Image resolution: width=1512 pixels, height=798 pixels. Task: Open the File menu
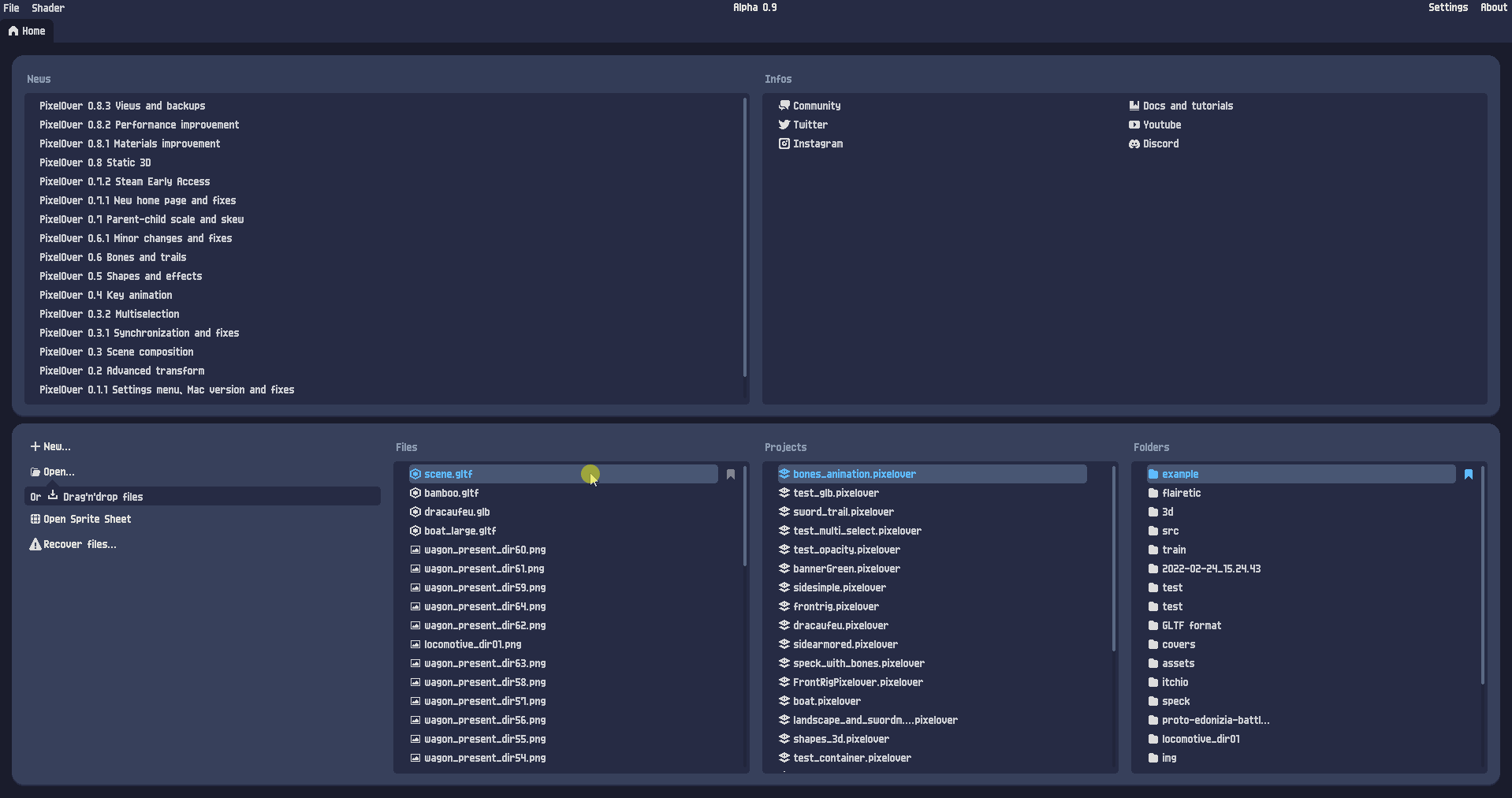(11, 8)
